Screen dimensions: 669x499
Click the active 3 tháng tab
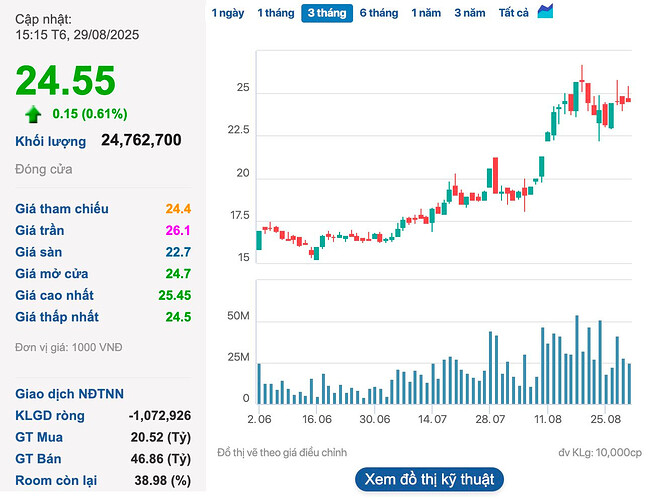point(326,13)
